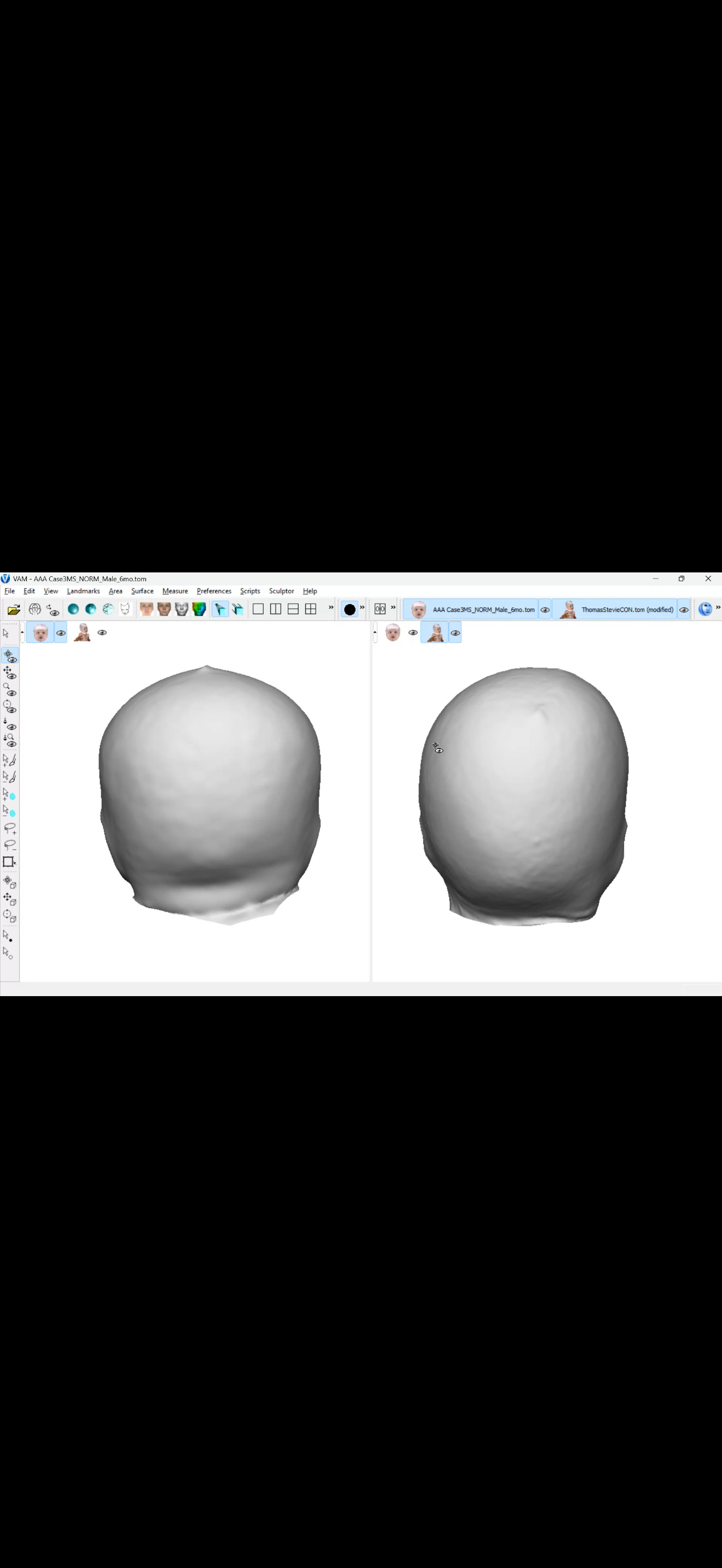Open the Measure menu
Screen dimensions: 722x1568
(176, 591)
